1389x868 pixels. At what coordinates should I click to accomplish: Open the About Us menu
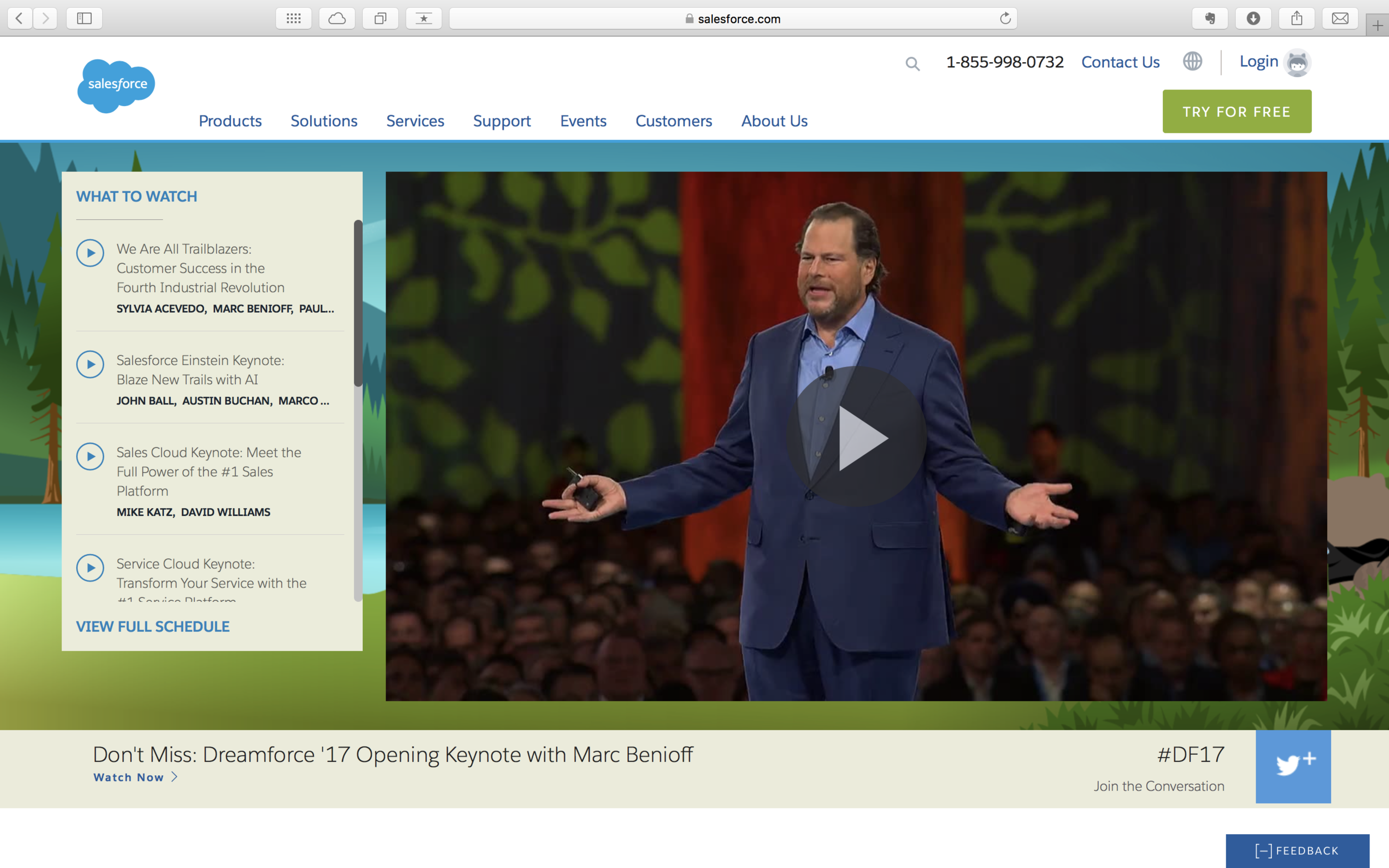pos(774,121)
